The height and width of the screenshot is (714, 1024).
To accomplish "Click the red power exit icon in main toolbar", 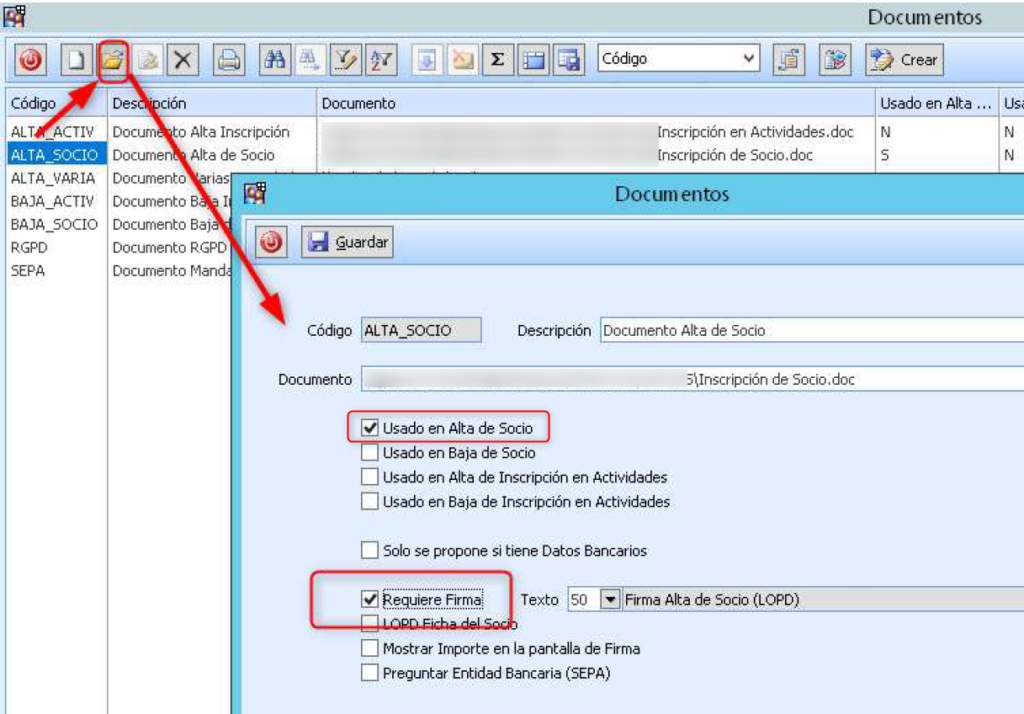I will (31, 61).
